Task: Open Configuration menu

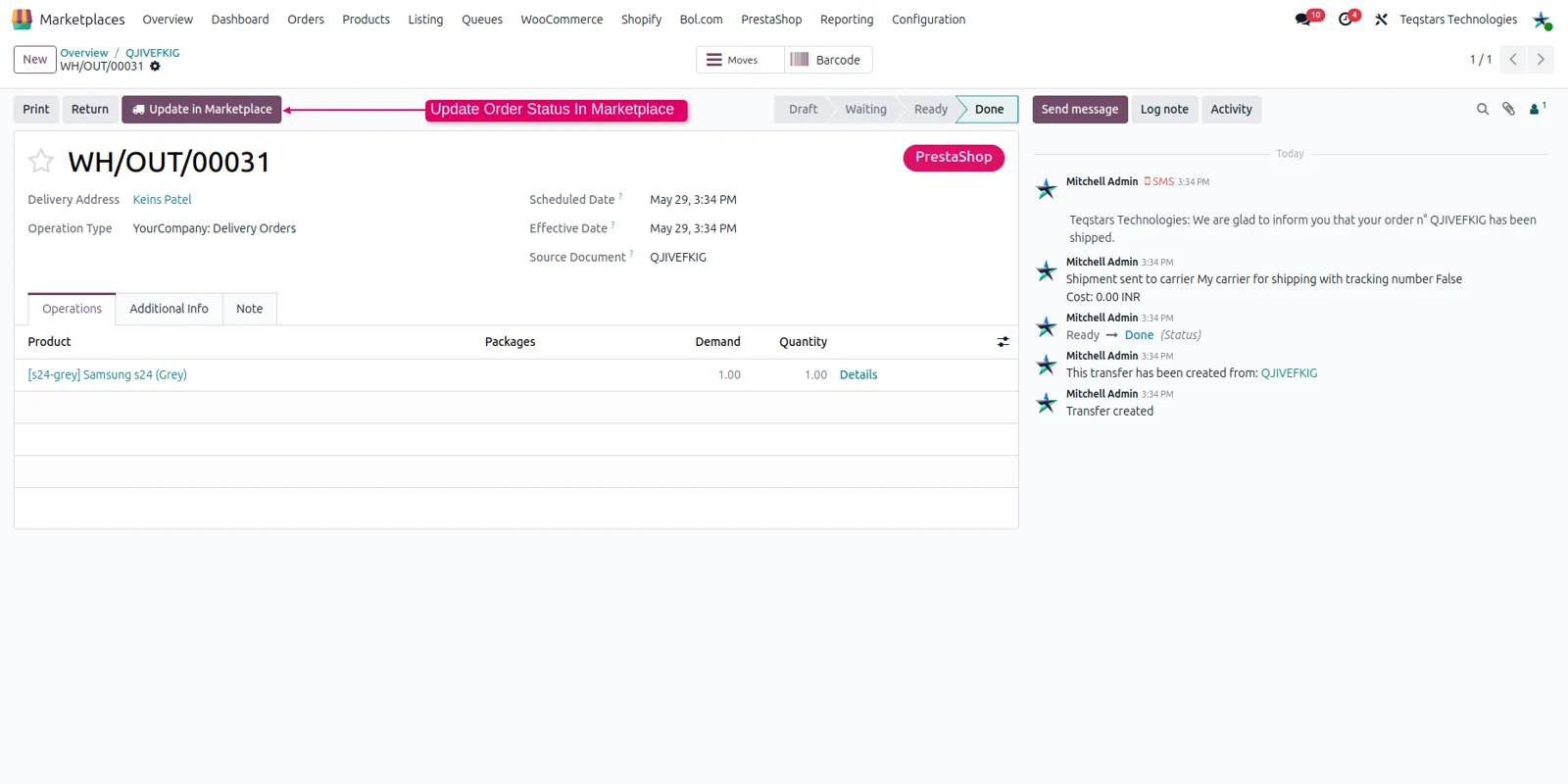Action: [928, 20]
